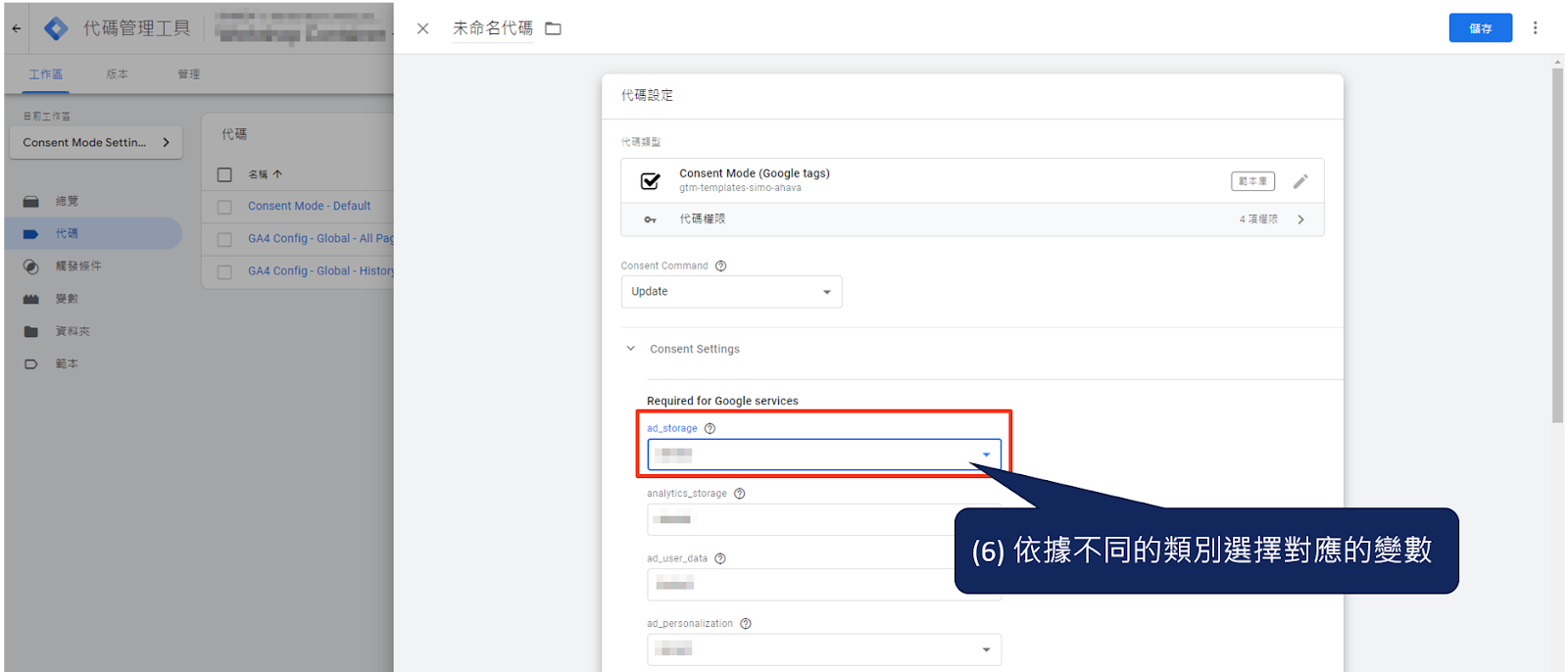1568x672 pixels.
Task: Expand 代碼權限 with the right chevron
Action: tap(1300, 219)
